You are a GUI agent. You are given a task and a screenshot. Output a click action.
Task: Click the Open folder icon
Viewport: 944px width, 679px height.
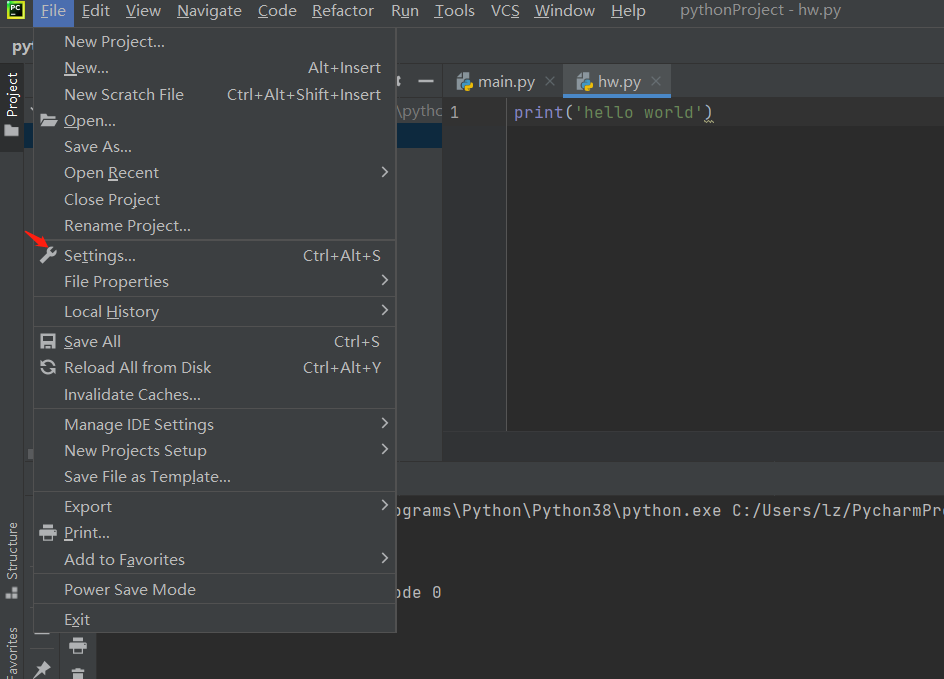coord(48,120)
